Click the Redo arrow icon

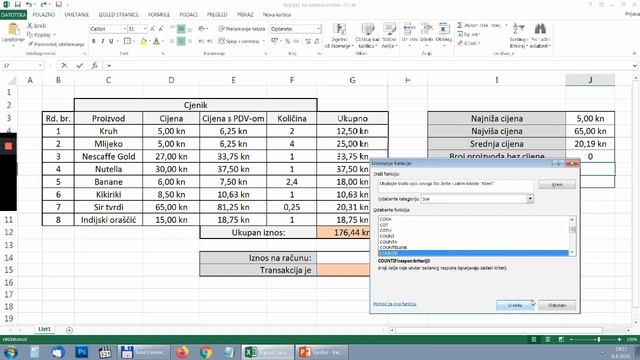pyautogui.click(x=44, y=4)
